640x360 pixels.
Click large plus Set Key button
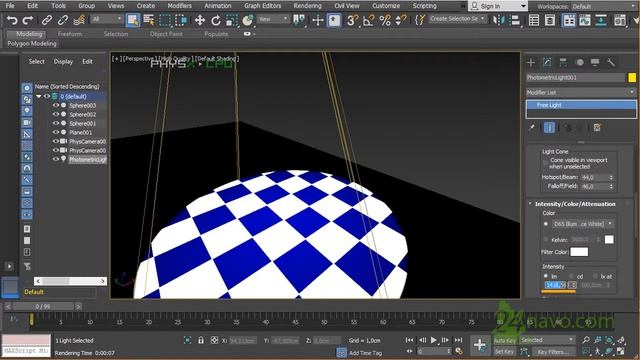(x=480, y=345)
